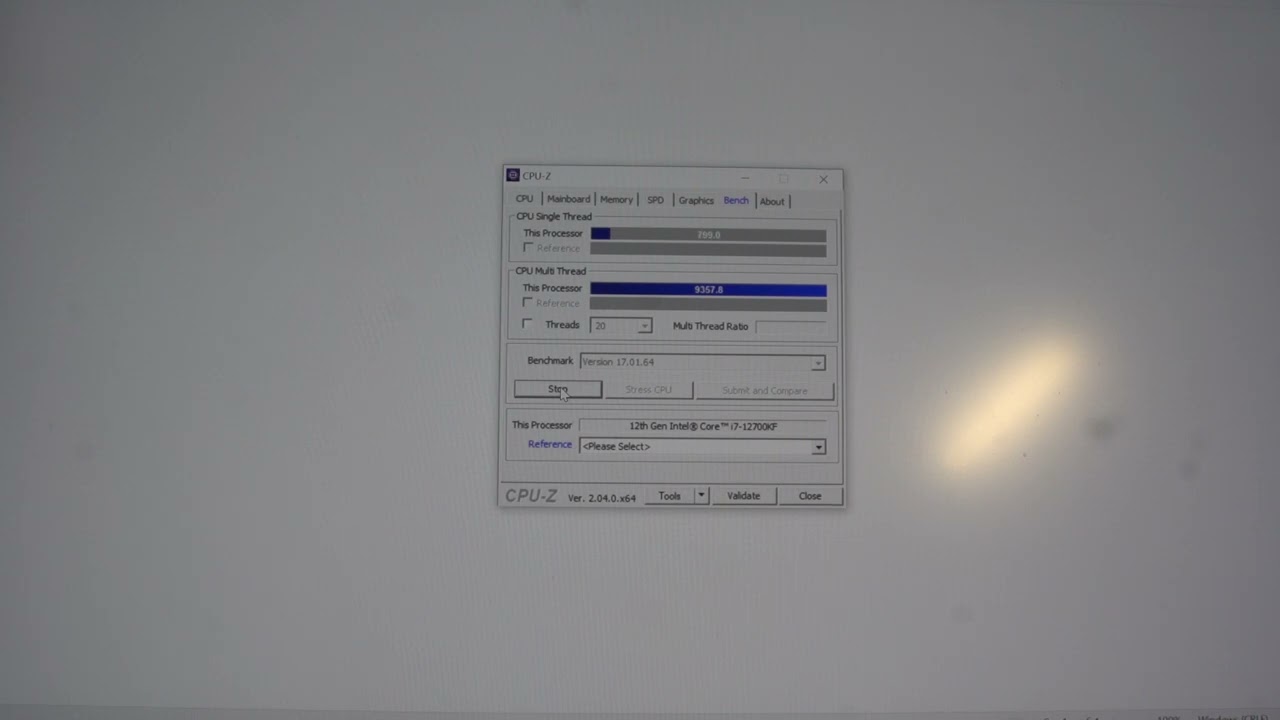Click the Stress CPU button
Viewport: 1280px width, 720px height.
(x=648, y=390)
